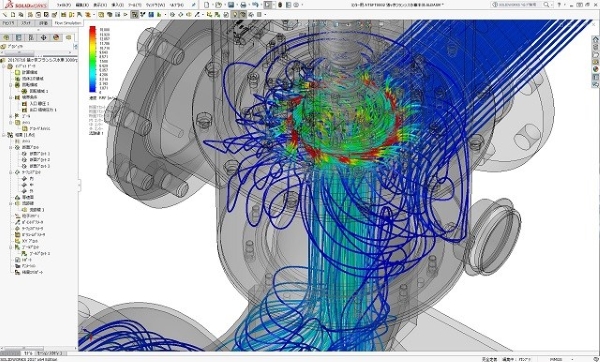Click the SOLIDWORKS logo in title bar
The height and width of the screenshot is (362, 600).
pyautogui.click(x=27, y=5)
